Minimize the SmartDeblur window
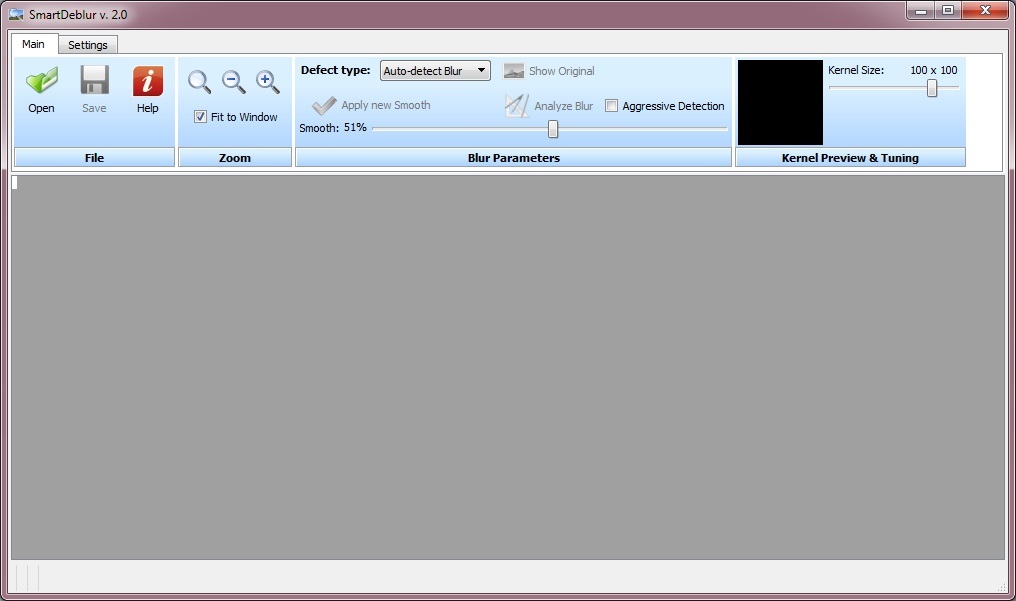The image size is (1016, 601). coord(920,10)
